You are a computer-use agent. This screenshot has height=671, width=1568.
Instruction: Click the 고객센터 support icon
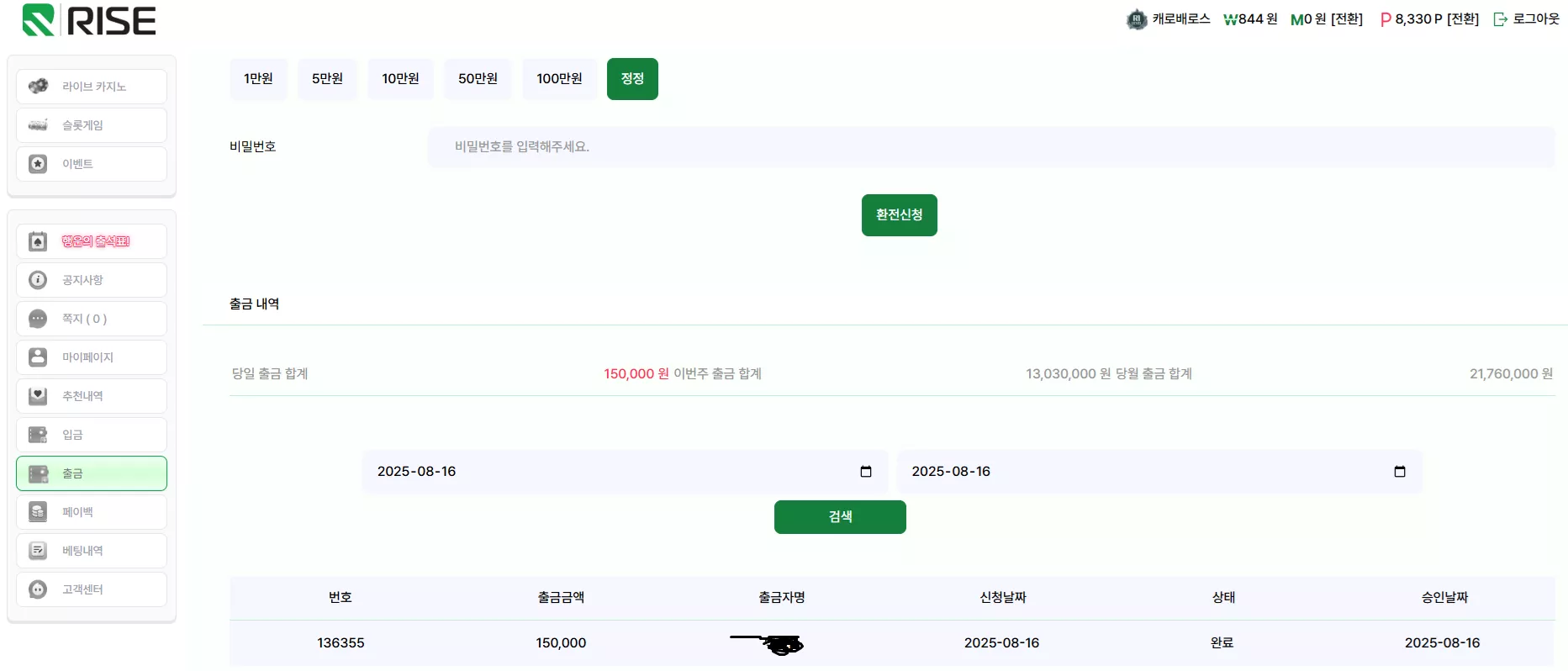tap(38, 589)
